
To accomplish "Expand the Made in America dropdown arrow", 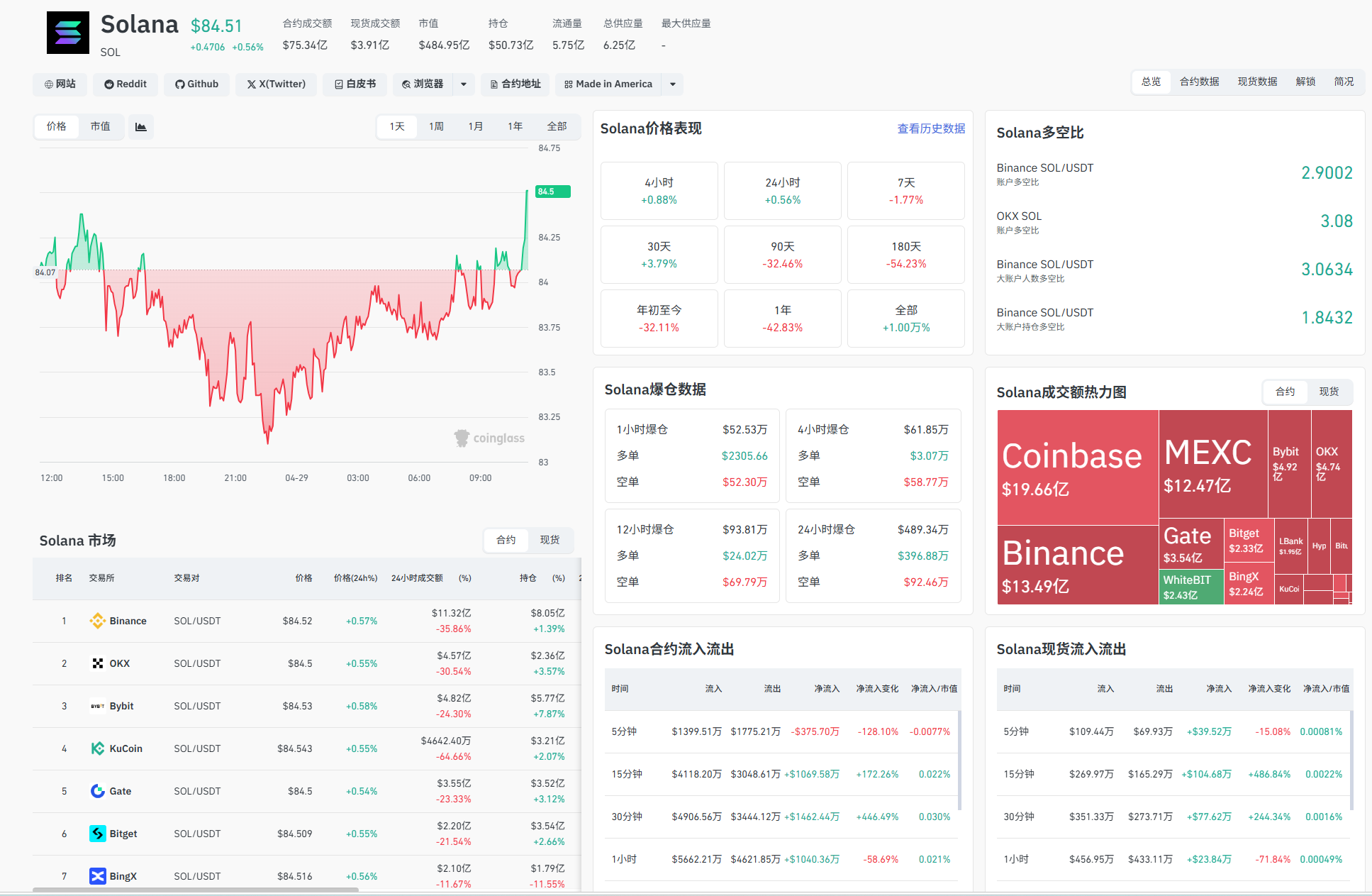I will [672, 84].
